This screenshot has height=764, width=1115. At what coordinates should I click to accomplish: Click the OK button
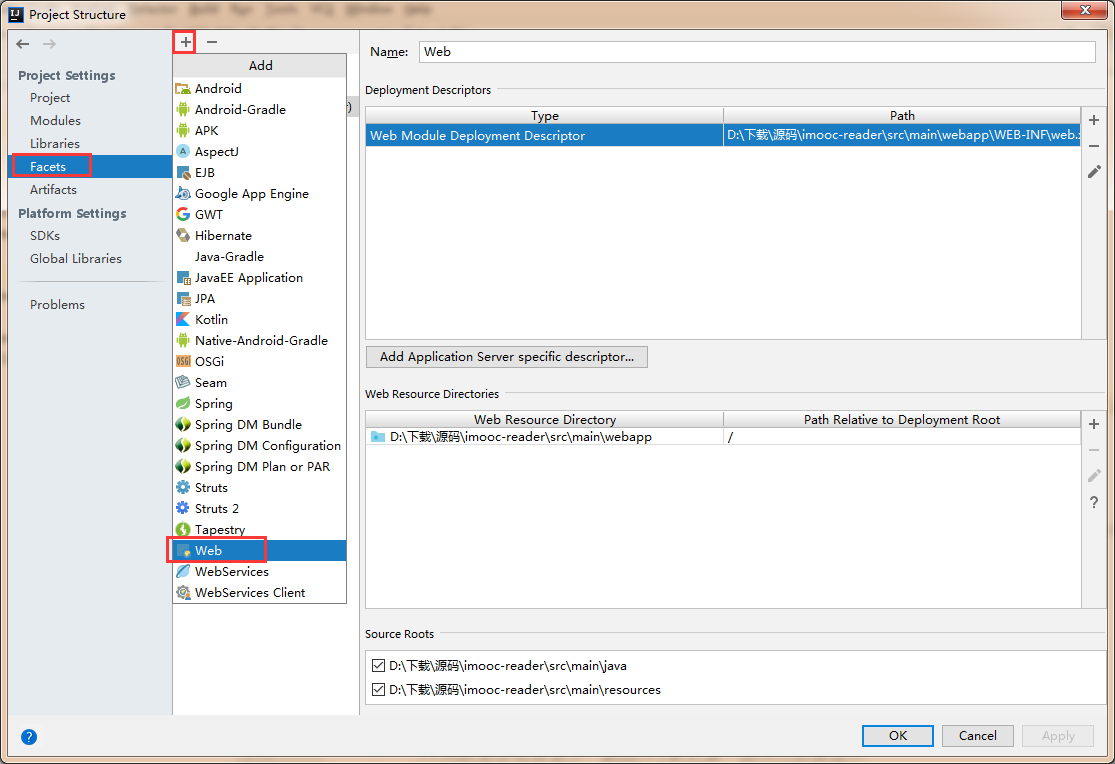(x=897, y=736)
